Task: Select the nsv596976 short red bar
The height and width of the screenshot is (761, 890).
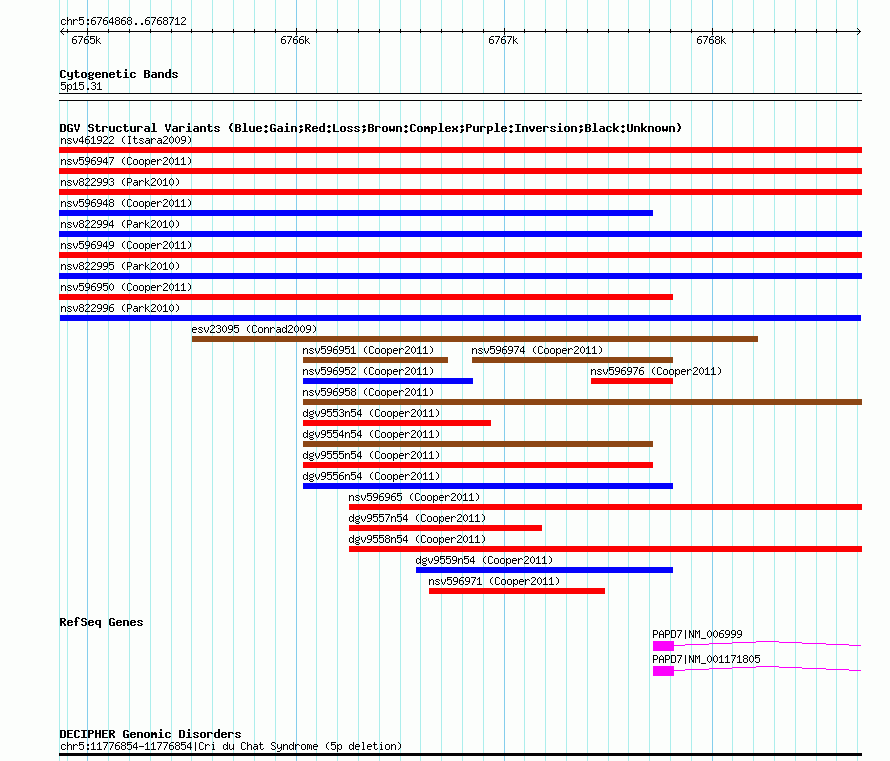Action: coord(632,381)
